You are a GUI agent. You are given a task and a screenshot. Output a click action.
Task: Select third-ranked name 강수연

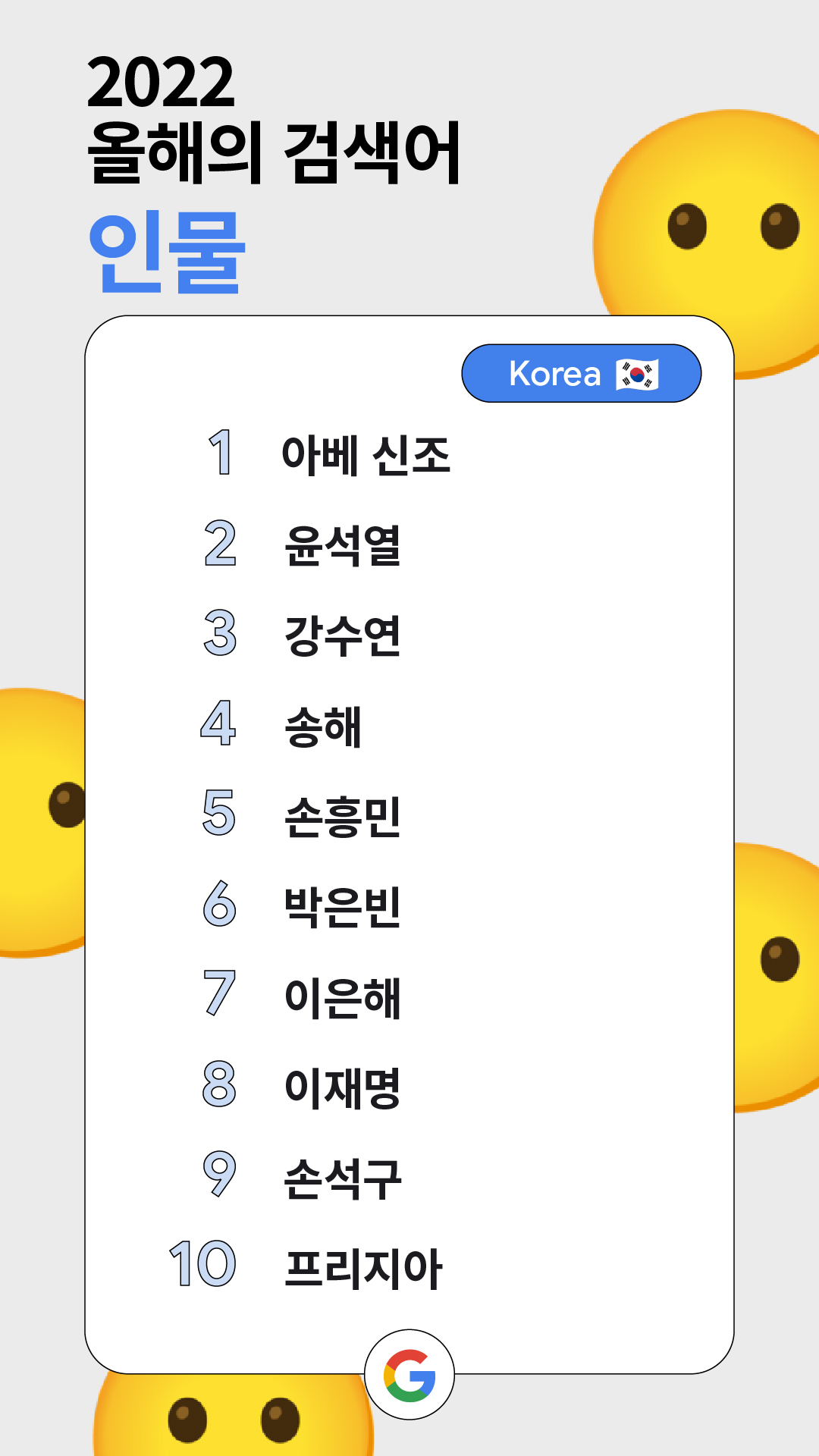[x=342, y=635]
